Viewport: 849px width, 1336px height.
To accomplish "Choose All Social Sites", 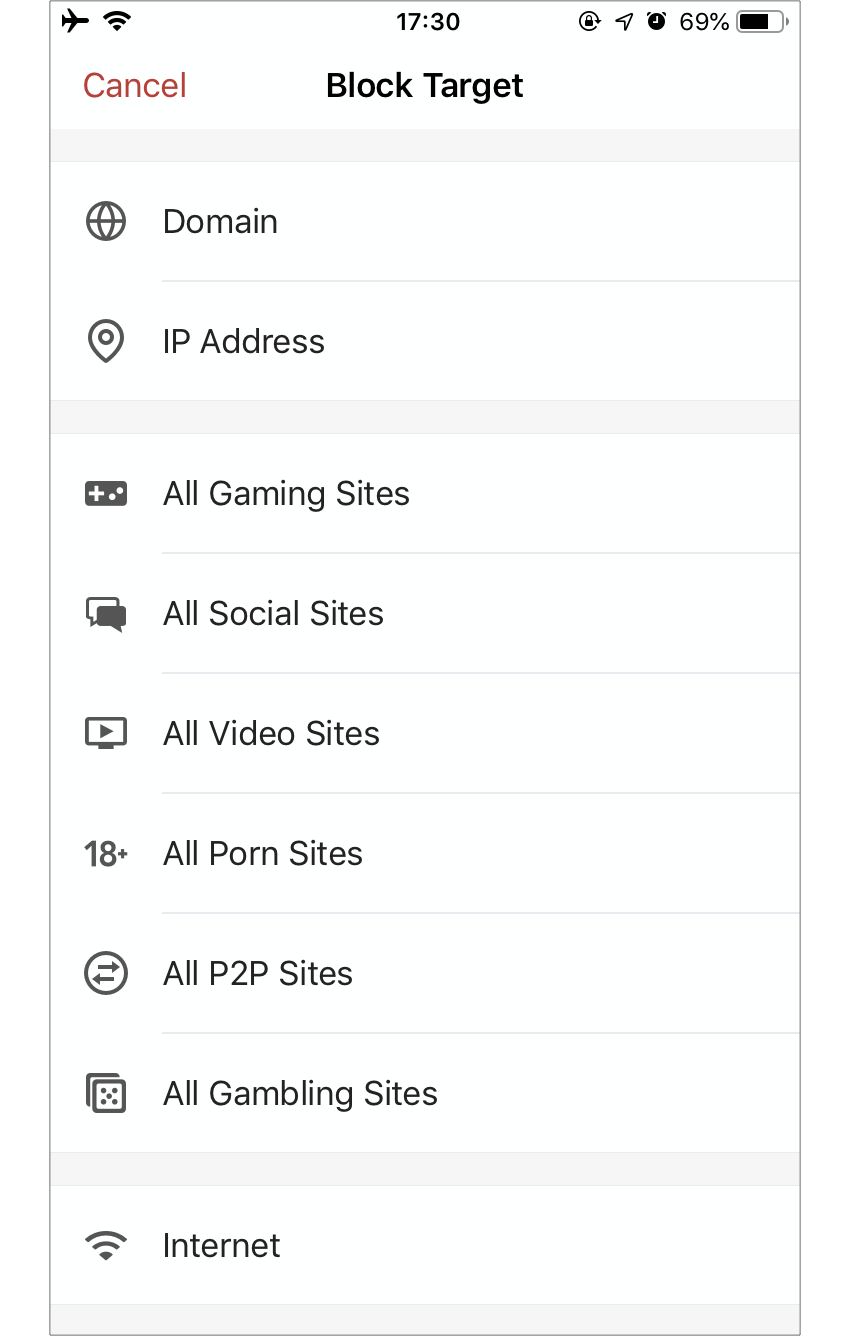I will tap(425, 614).
